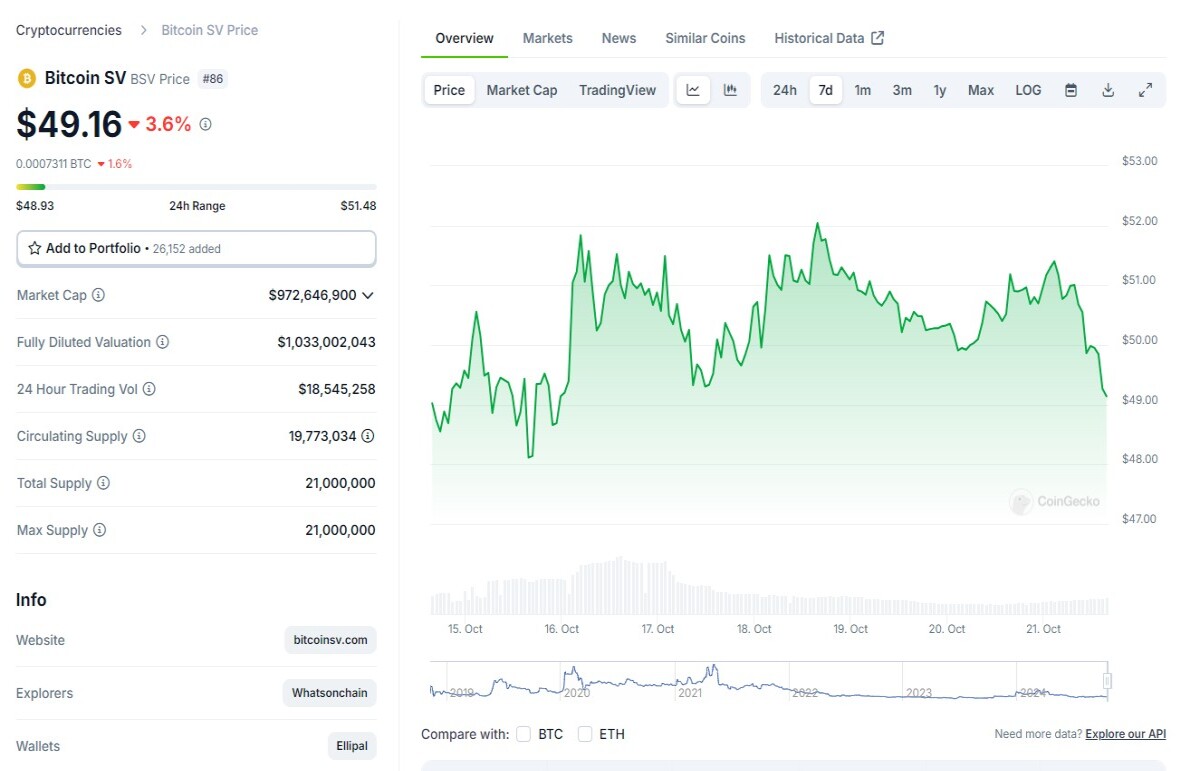Switch to candlestick chart icon
This screenshot has width=1200, height=771.
click(731, 90)
